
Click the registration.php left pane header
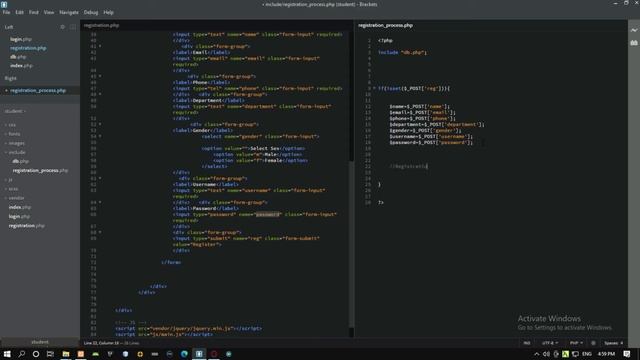(101, 25)
